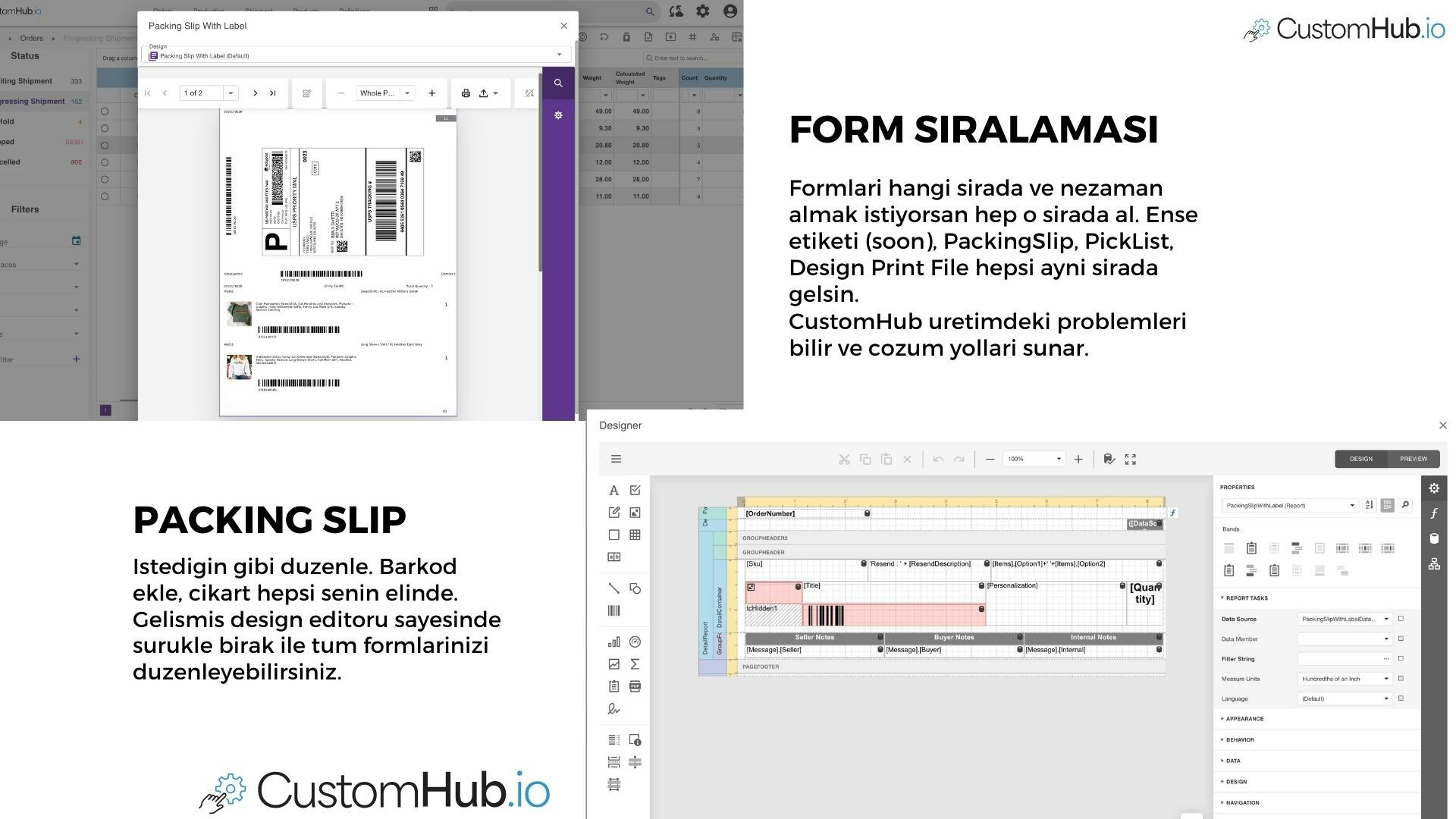The height and width of the screenshot is (819, 1456).
Task: Select the row with weight 9.30
Action: [105, 128]
